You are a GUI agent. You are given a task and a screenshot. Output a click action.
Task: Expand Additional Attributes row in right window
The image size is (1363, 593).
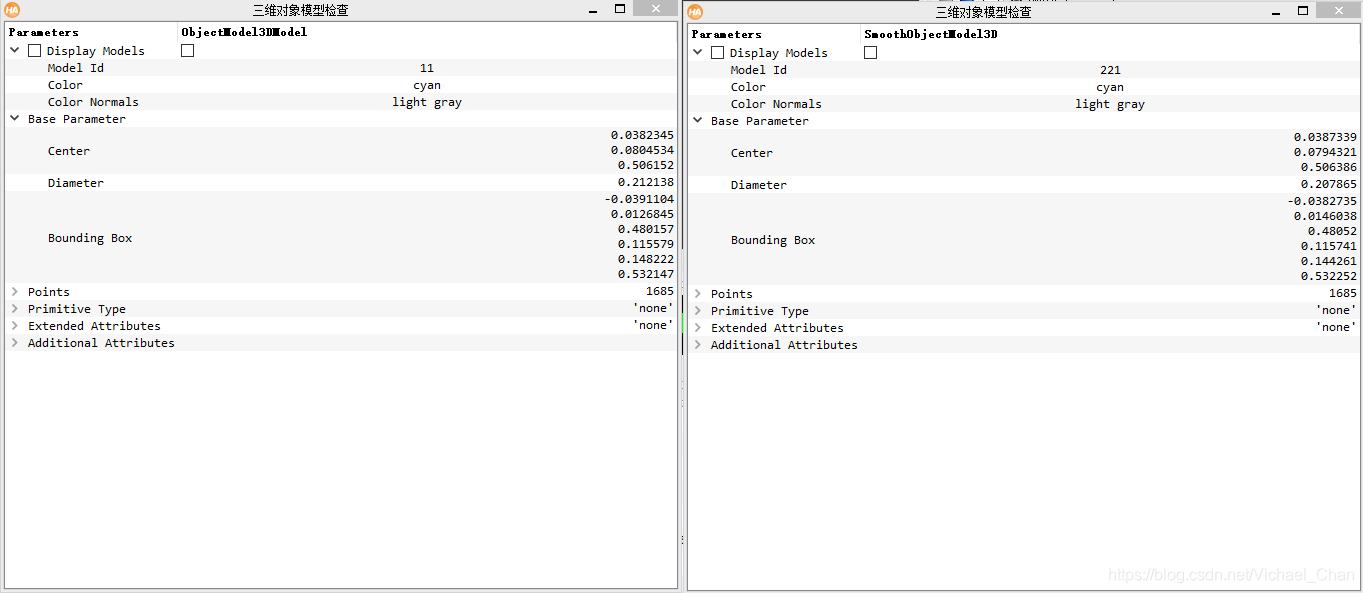pyautogui.click(x=698, y=344)
